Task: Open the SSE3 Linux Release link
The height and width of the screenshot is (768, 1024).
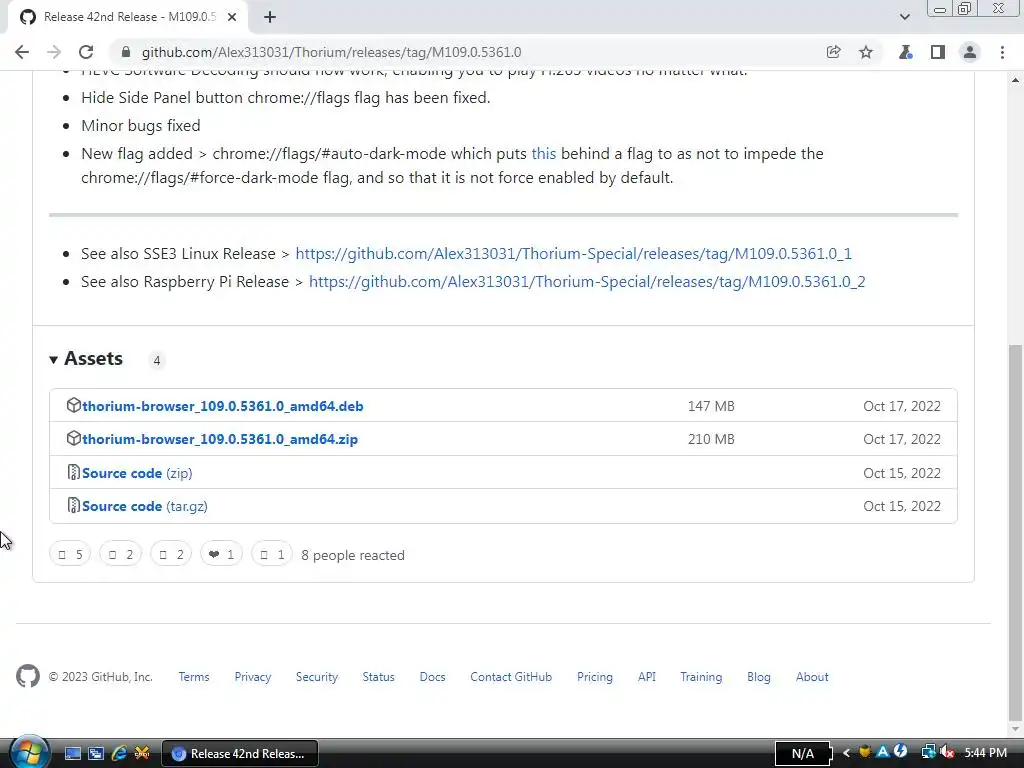Action: tap(573, 253)
